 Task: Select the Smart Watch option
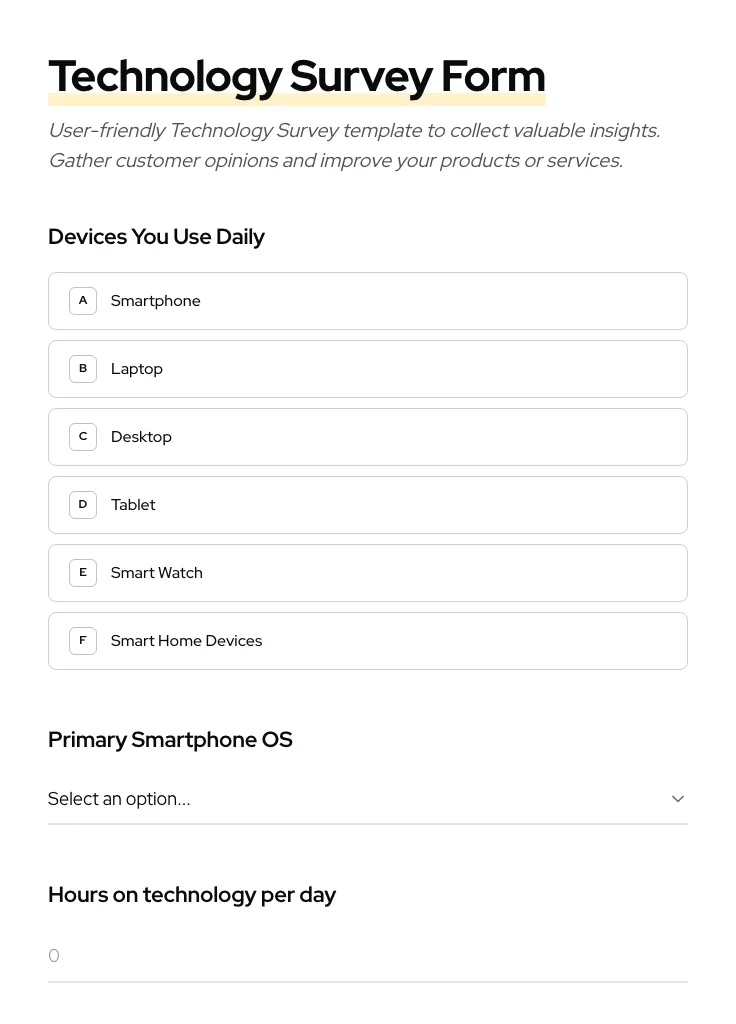368,572
